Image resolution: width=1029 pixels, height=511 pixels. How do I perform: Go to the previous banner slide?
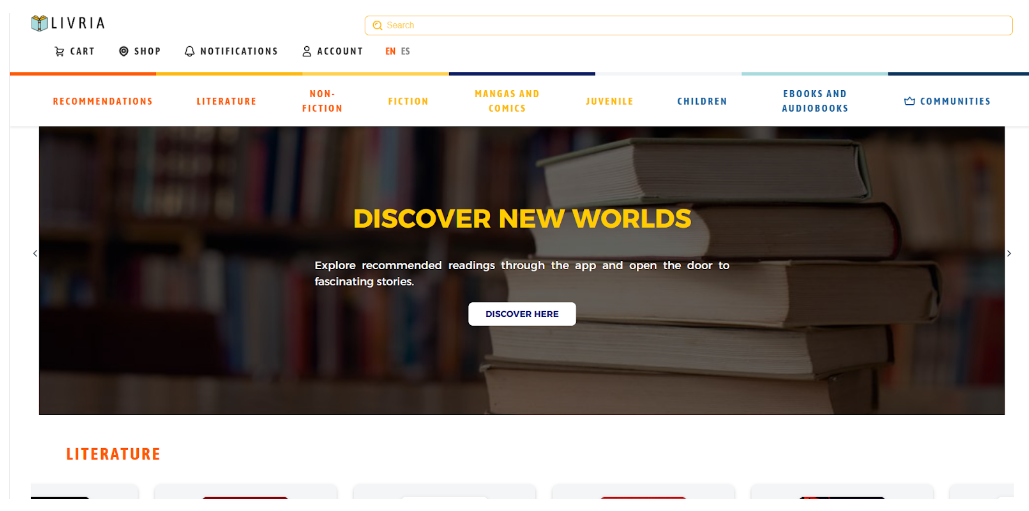pyautogui.click(x=35, y=253)
